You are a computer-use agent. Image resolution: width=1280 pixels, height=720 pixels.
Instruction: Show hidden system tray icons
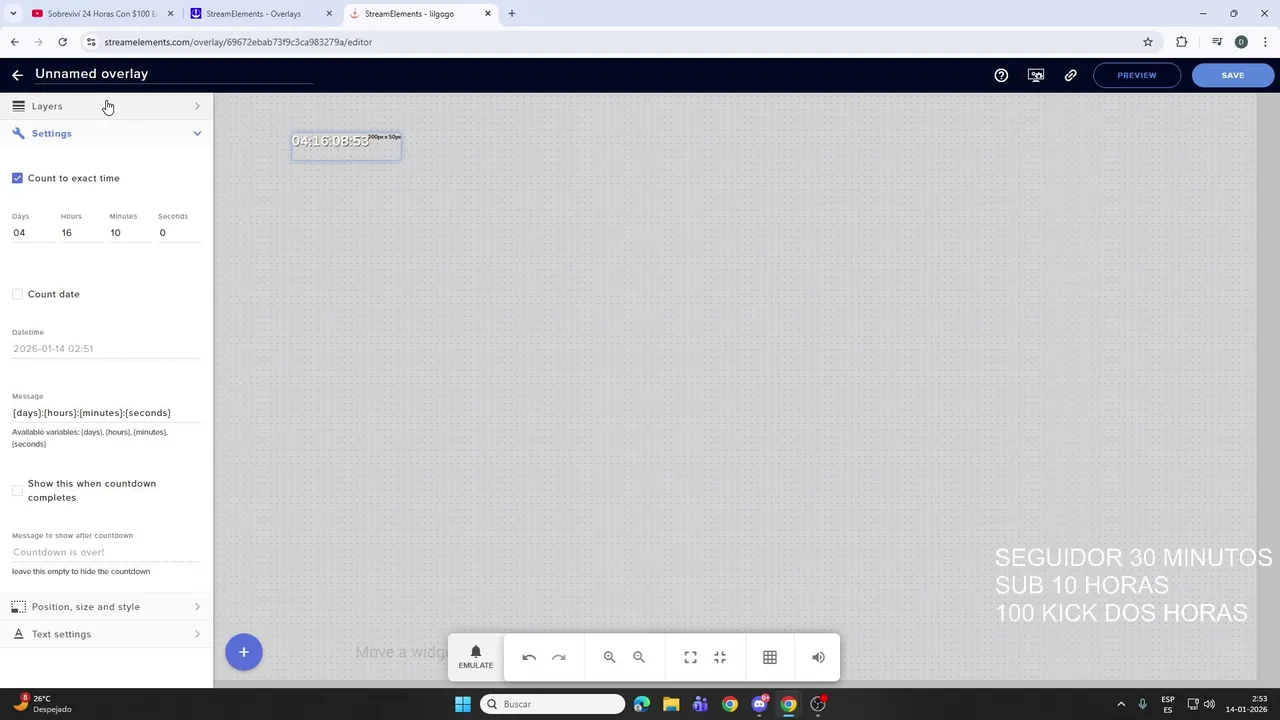coord(1121,704)
